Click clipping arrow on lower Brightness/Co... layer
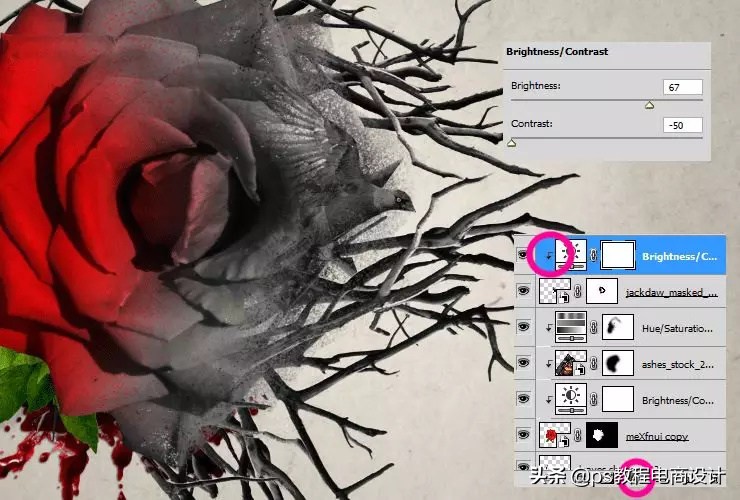Image resolution: width=740 pixels, height=500 pixels. click(x=548, y=399)
